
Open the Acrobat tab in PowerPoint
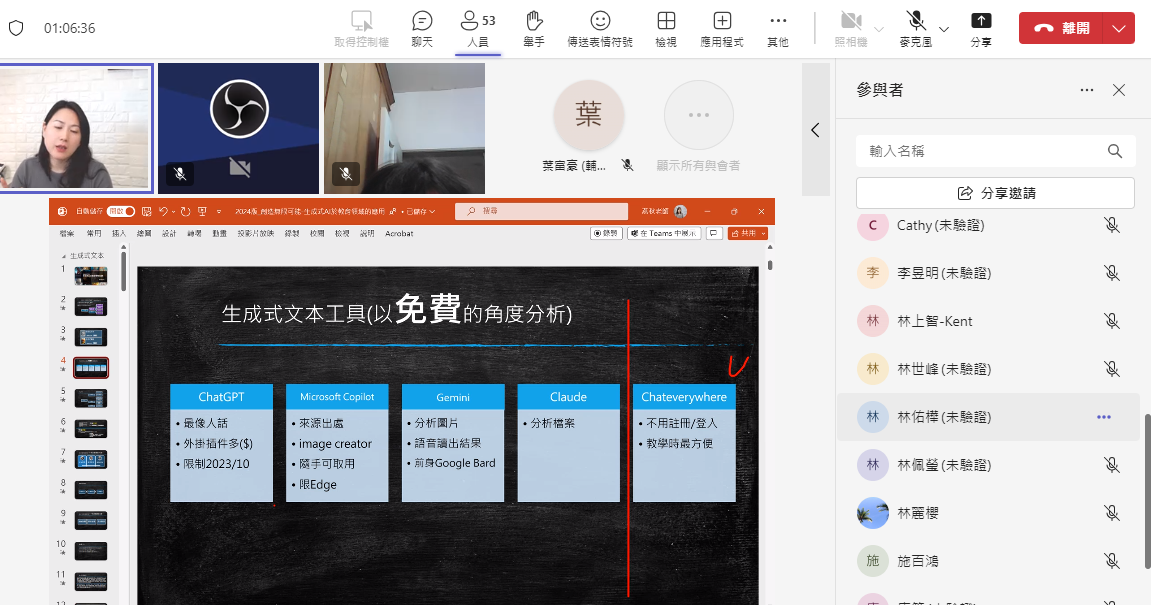(399, 233)
